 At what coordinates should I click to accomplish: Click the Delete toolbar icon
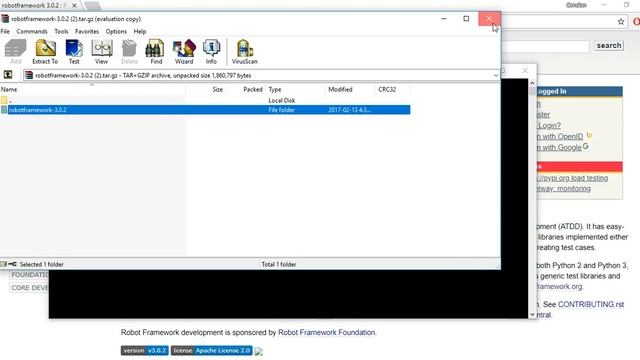129,52
